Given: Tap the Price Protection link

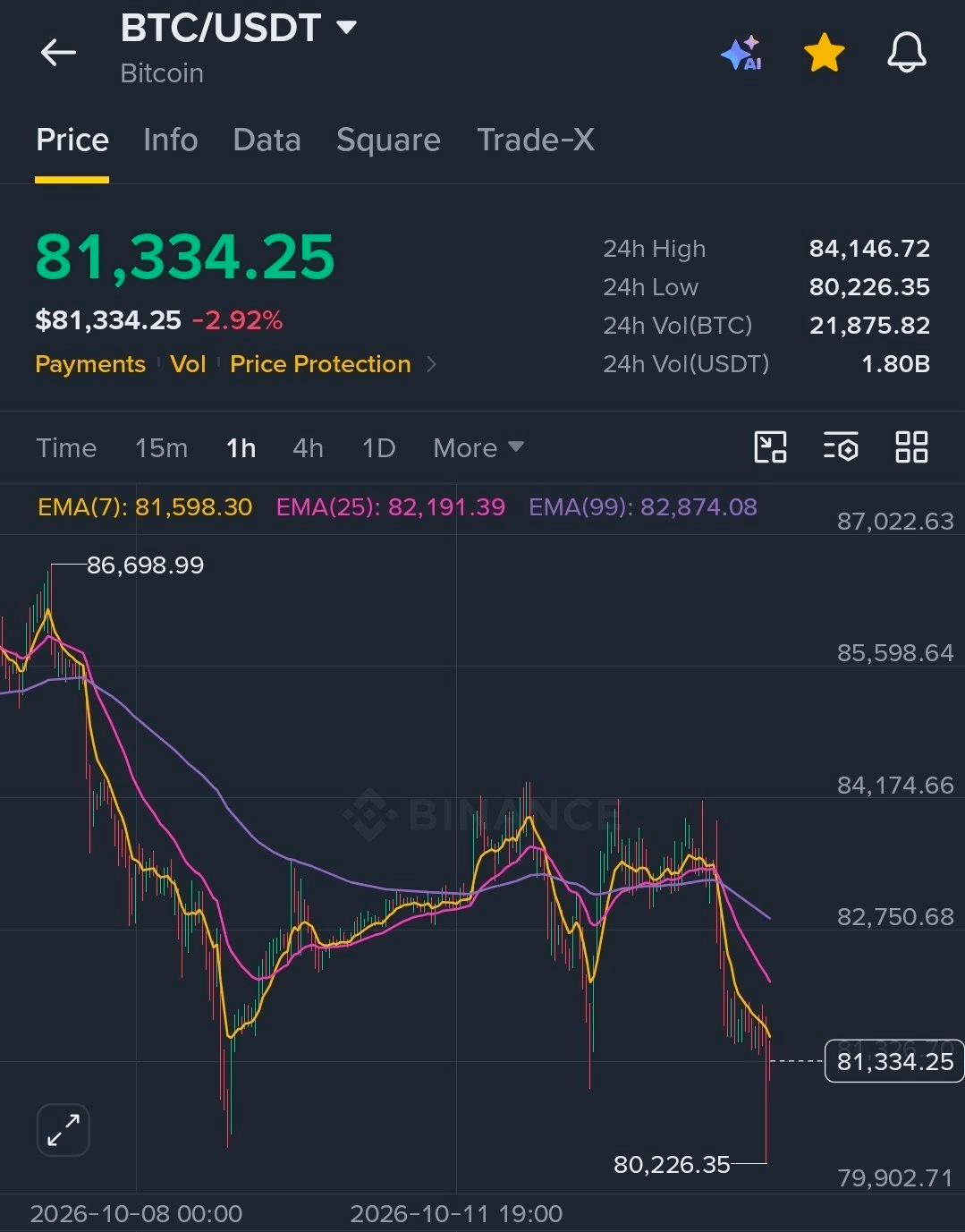Looking at the screenshot, I should pos(320,364).
